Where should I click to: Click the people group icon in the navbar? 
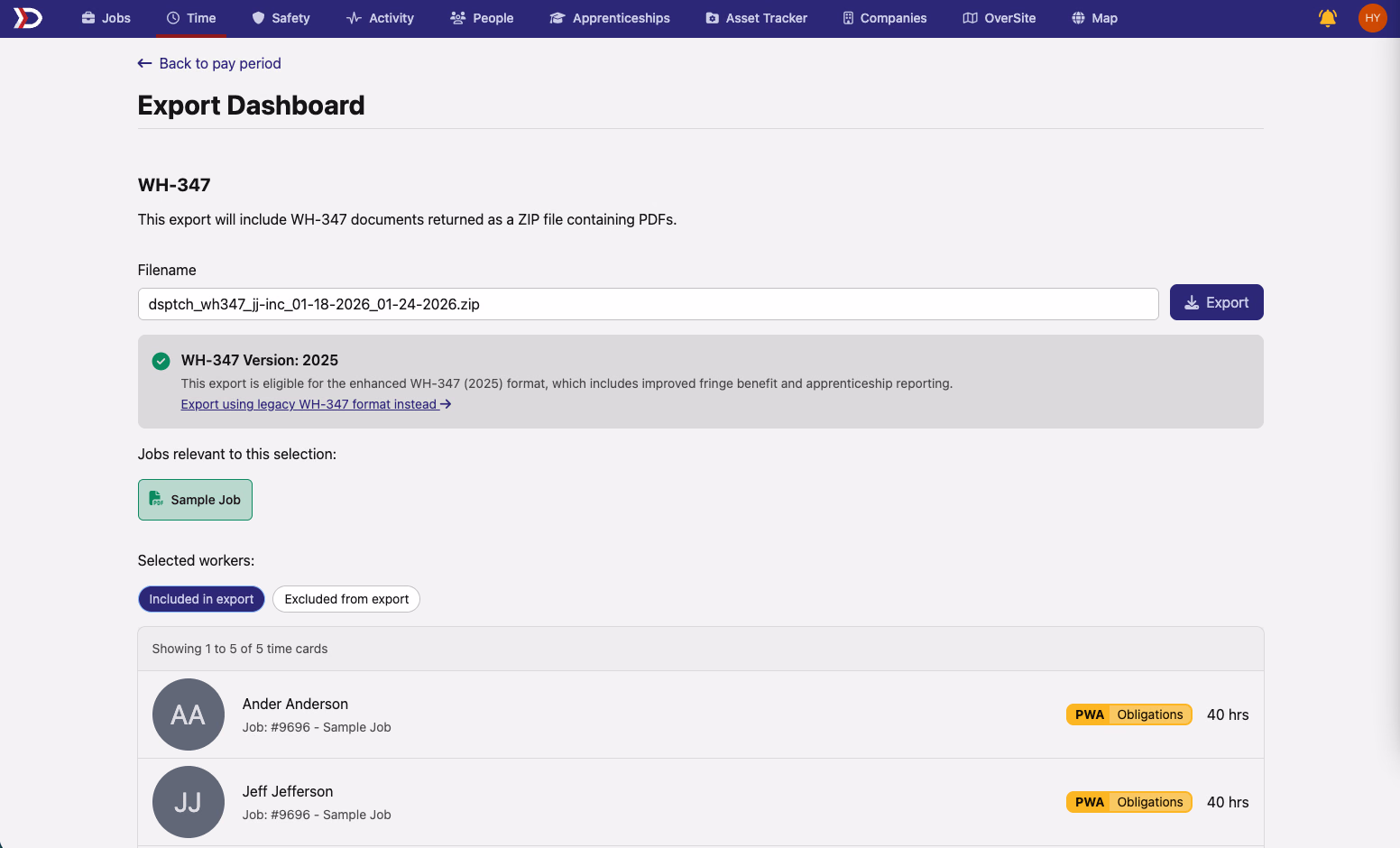click(x=457, y=18)
